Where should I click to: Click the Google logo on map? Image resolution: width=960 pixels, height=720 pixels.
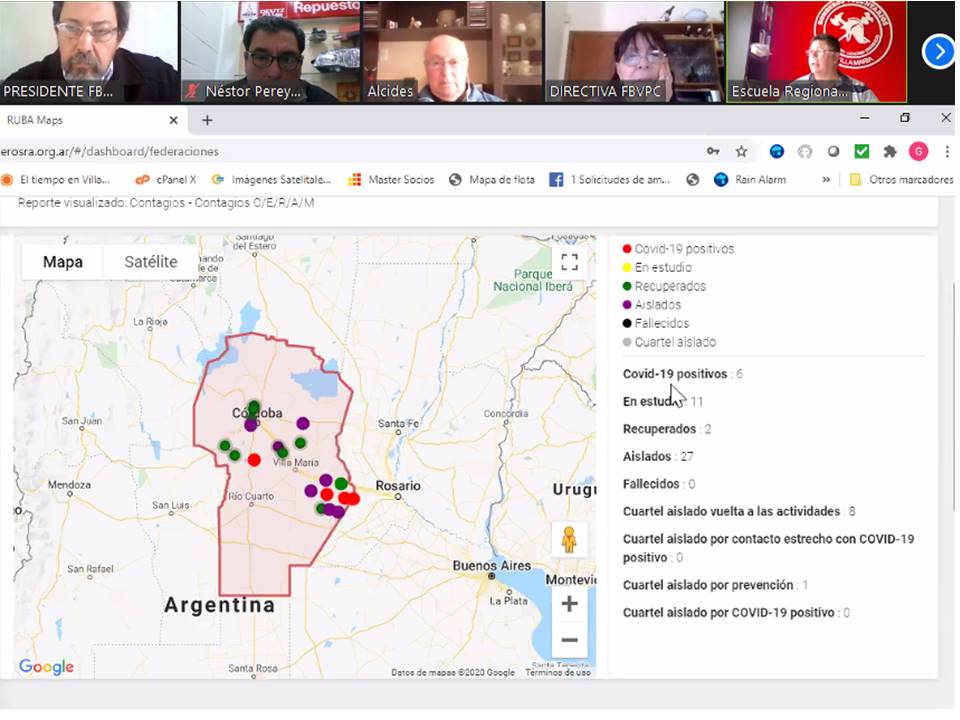tap(47, 667)
